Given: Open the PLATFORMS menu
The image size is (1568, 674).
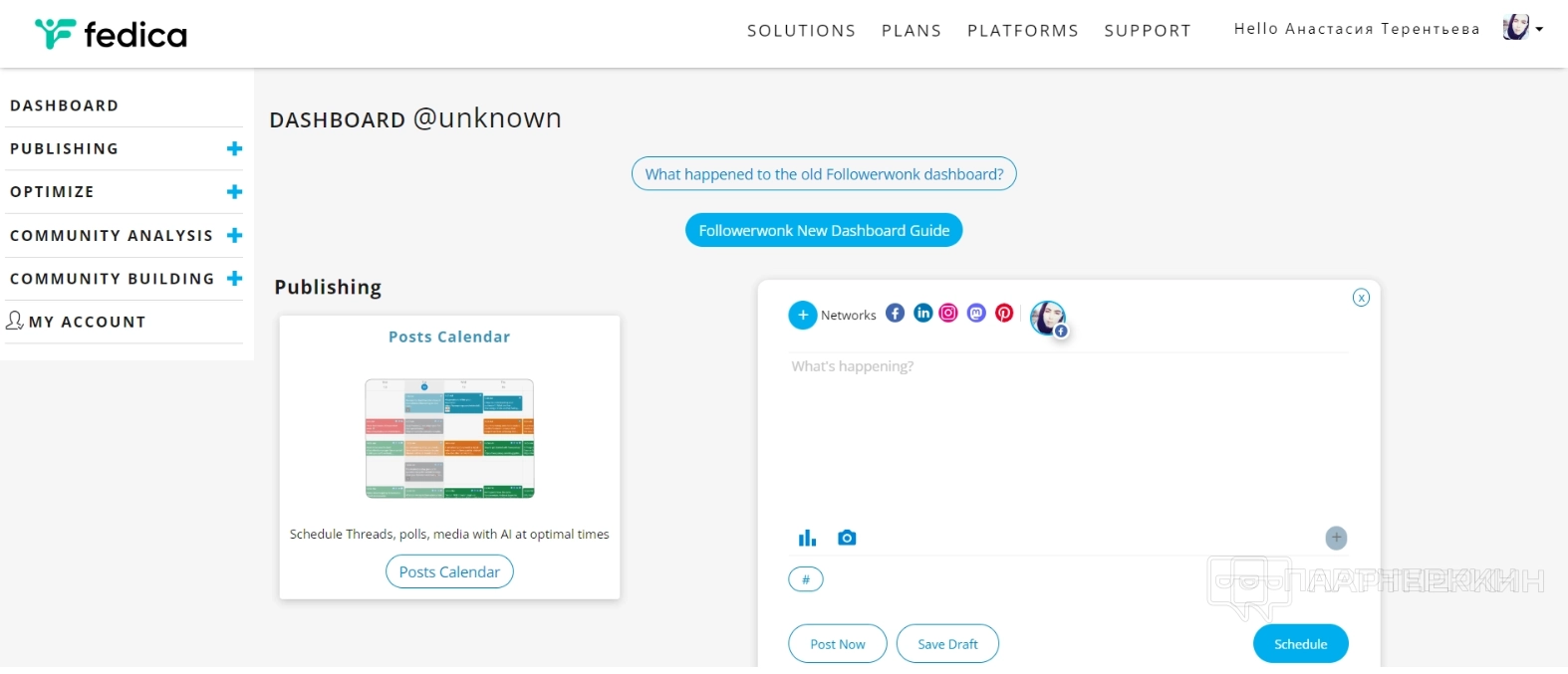Looking at the screenshot, I should (x=1023, y=31).
